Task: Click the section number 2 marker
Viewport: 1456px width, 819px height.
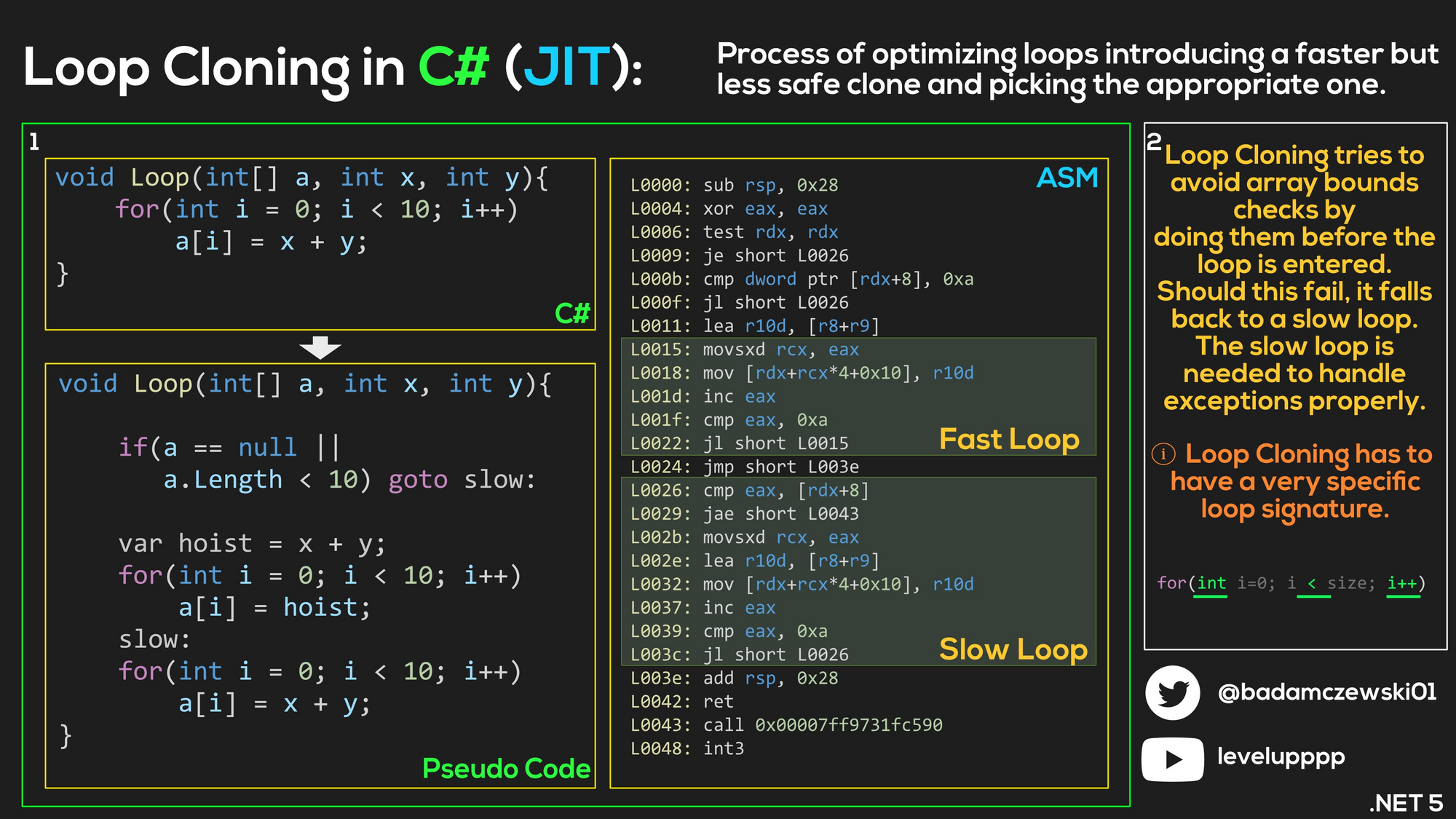Action: click(x=1154, y=141)
